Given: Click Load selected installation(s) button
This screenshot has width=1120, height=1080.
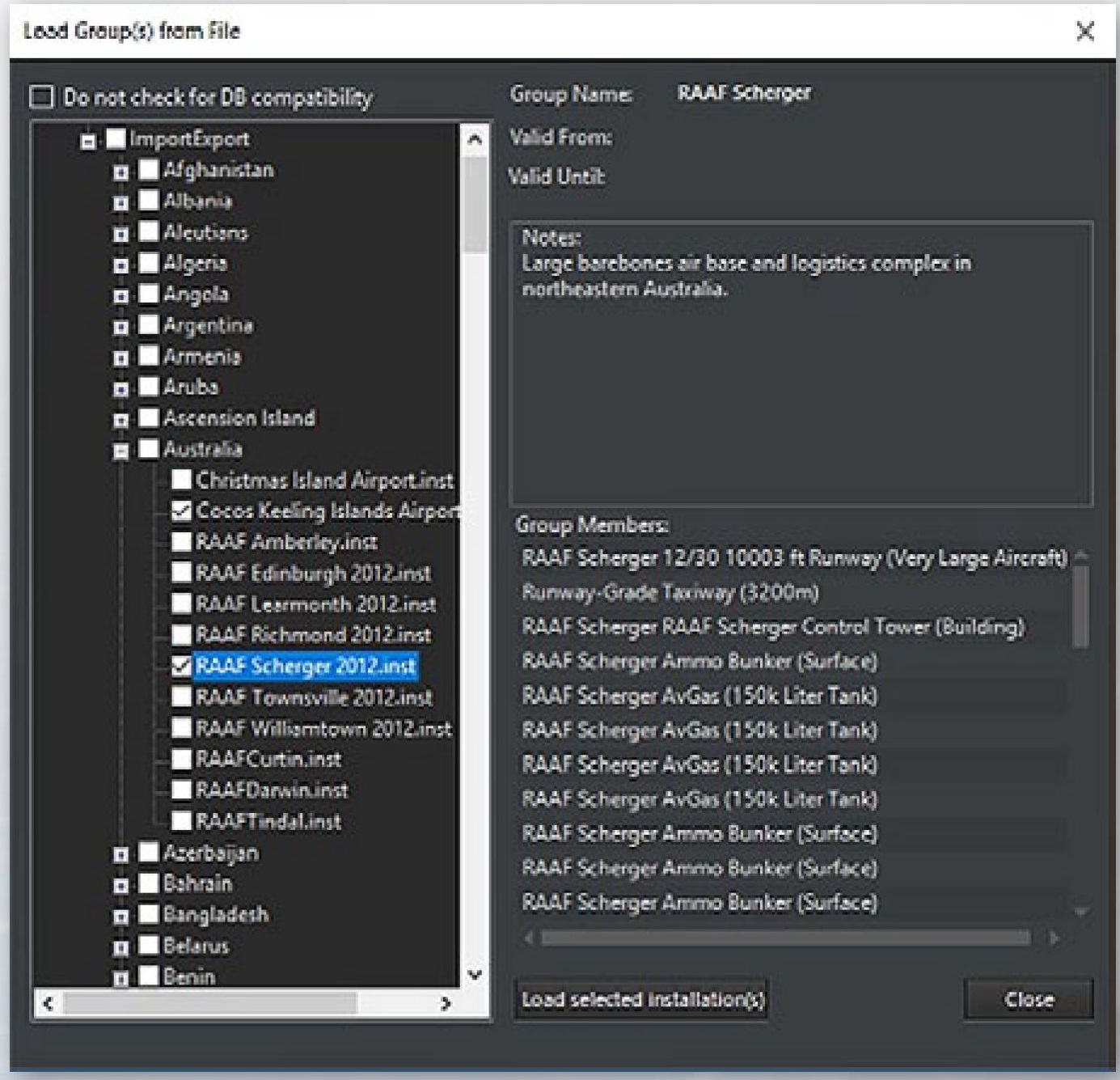Looking at the screenshot, I should coord(642,1000).
